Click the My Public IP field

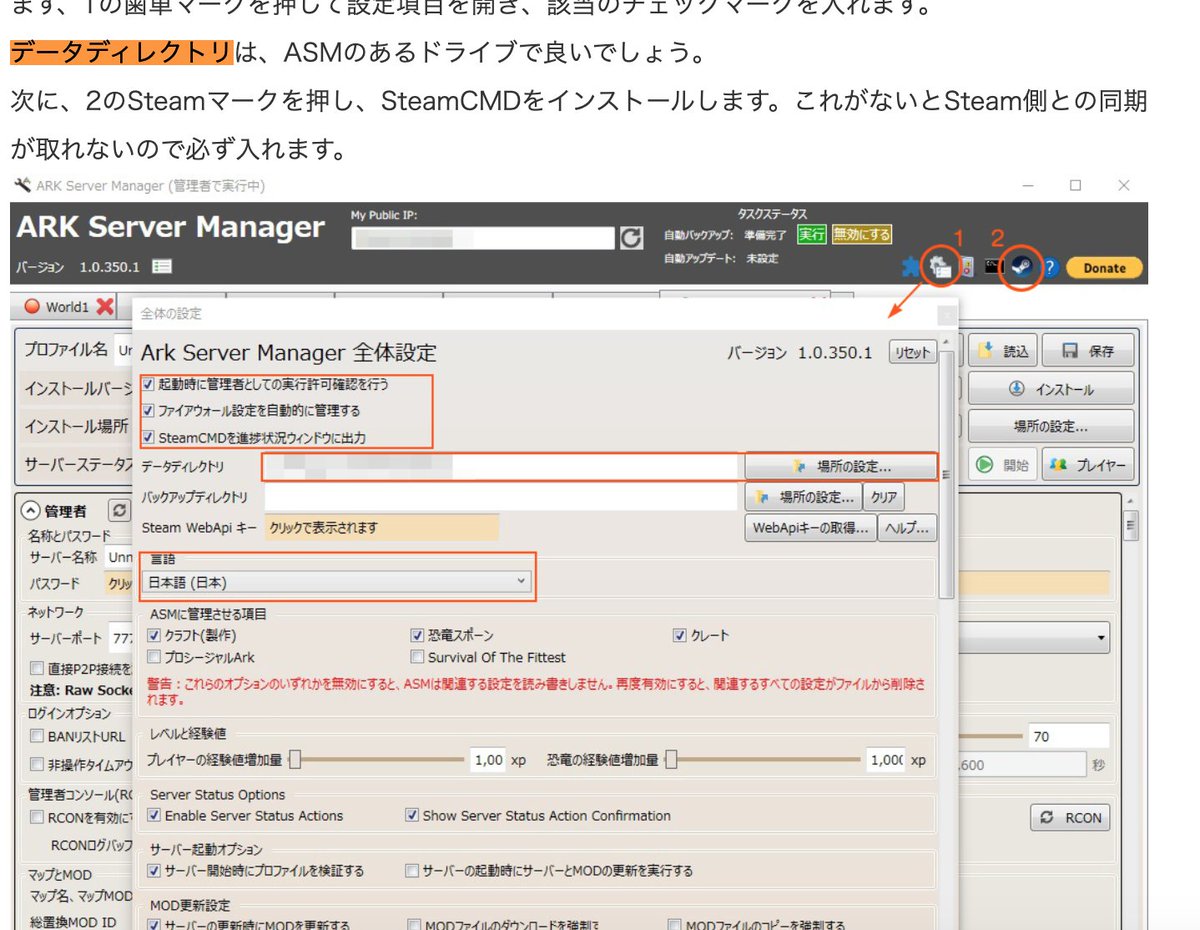(x=483, y=238)
